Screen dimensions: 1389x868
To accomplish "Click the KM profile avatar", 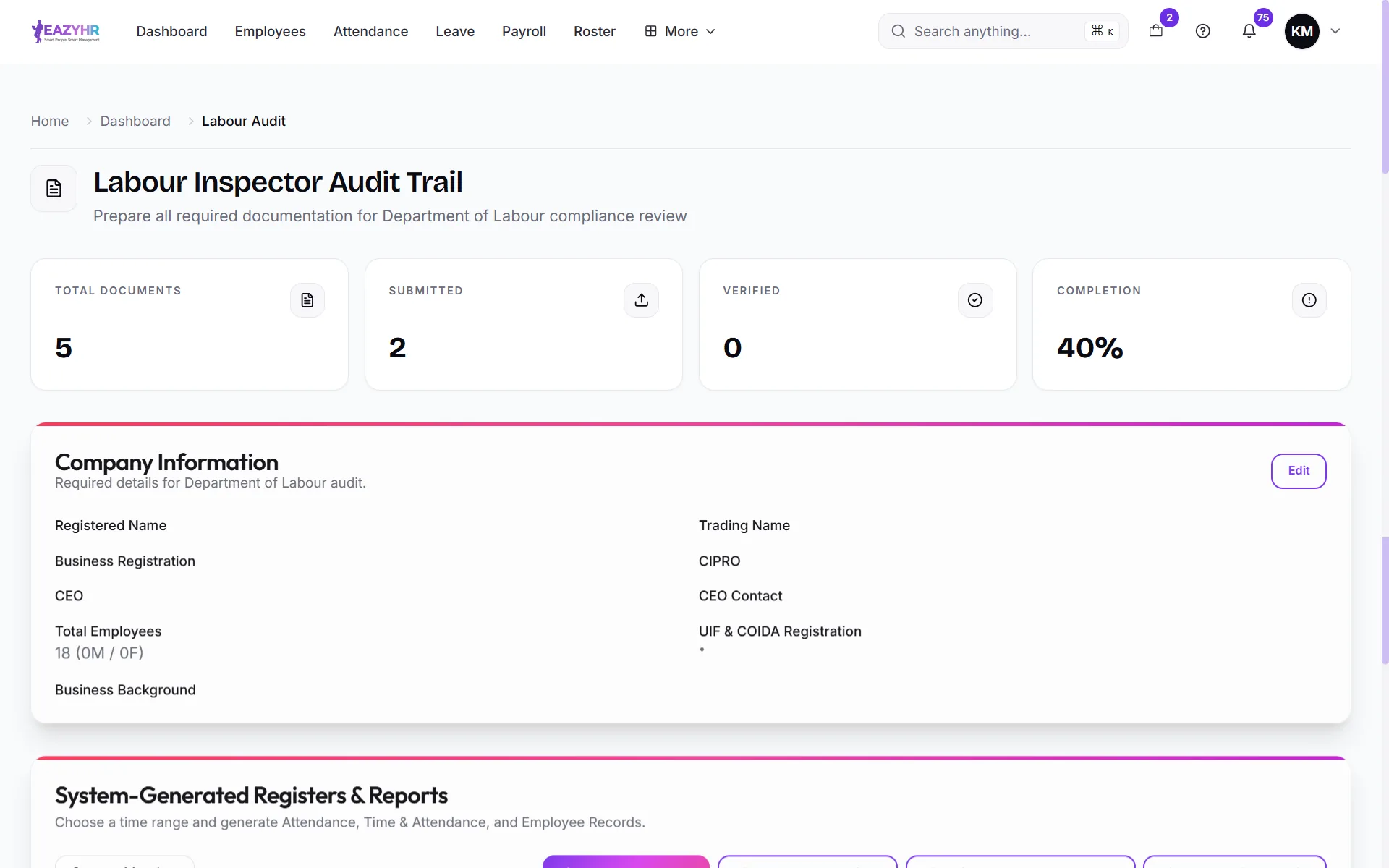I will pos(1301,31).
